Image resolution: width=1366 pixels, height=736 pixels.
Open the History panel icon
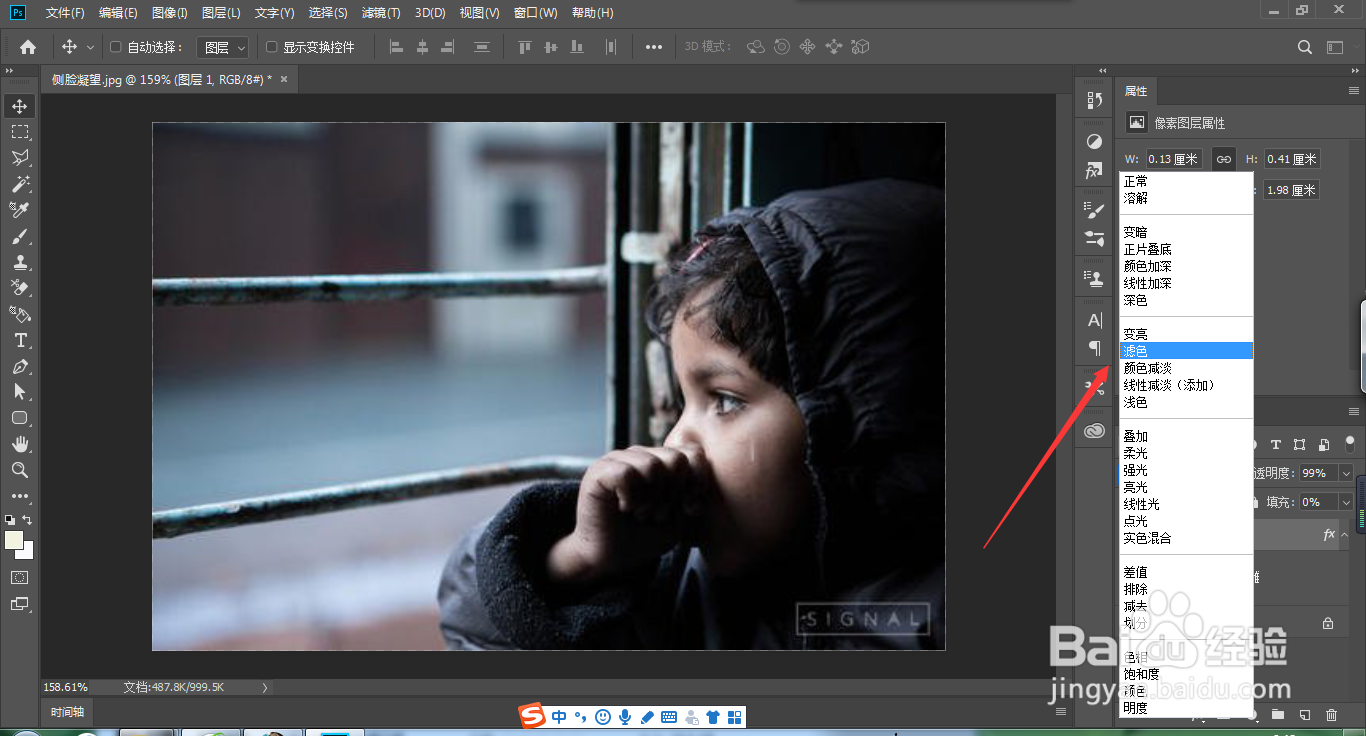1094,100
